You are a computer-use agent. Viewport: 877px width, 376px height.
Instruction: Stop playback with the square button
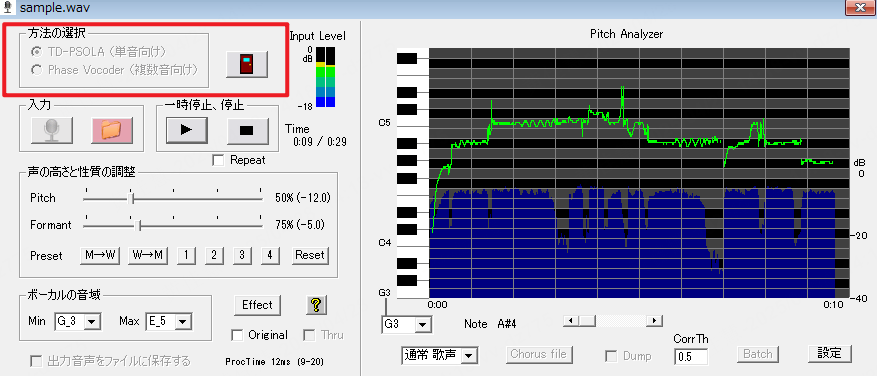[x=247, y=129]
